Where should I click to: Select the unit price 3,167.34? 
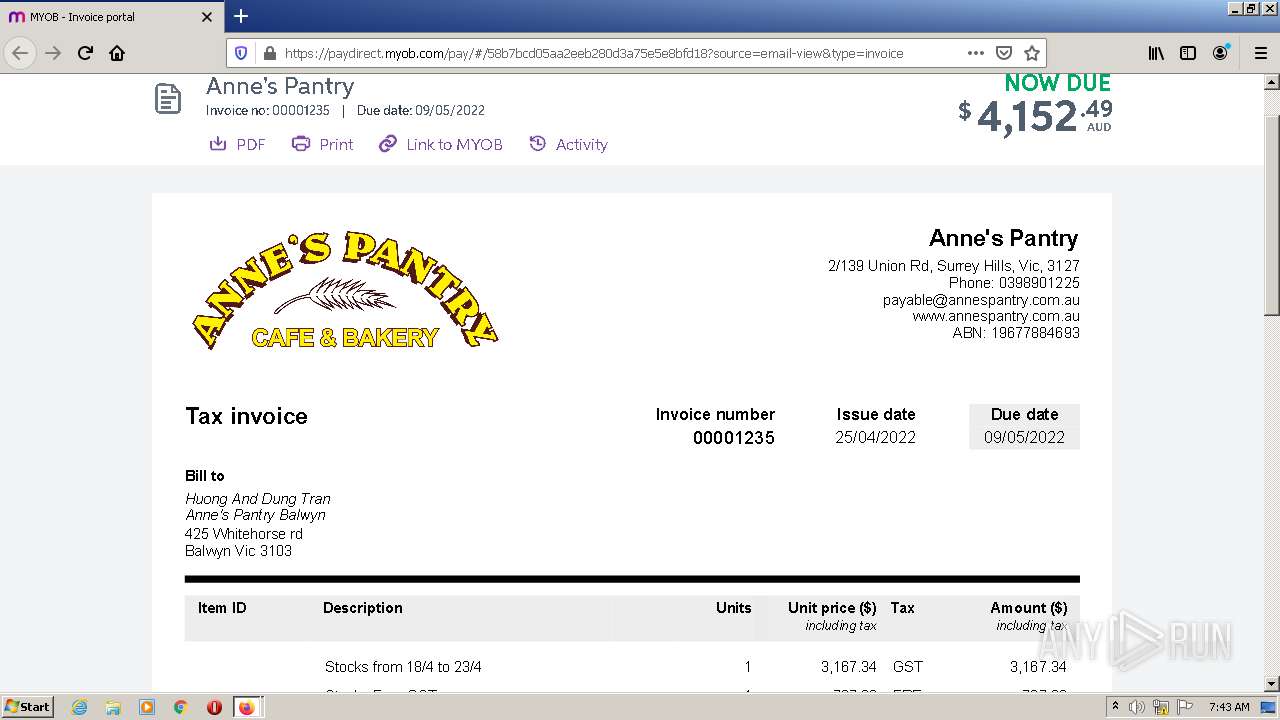click(x=848, y=667)
